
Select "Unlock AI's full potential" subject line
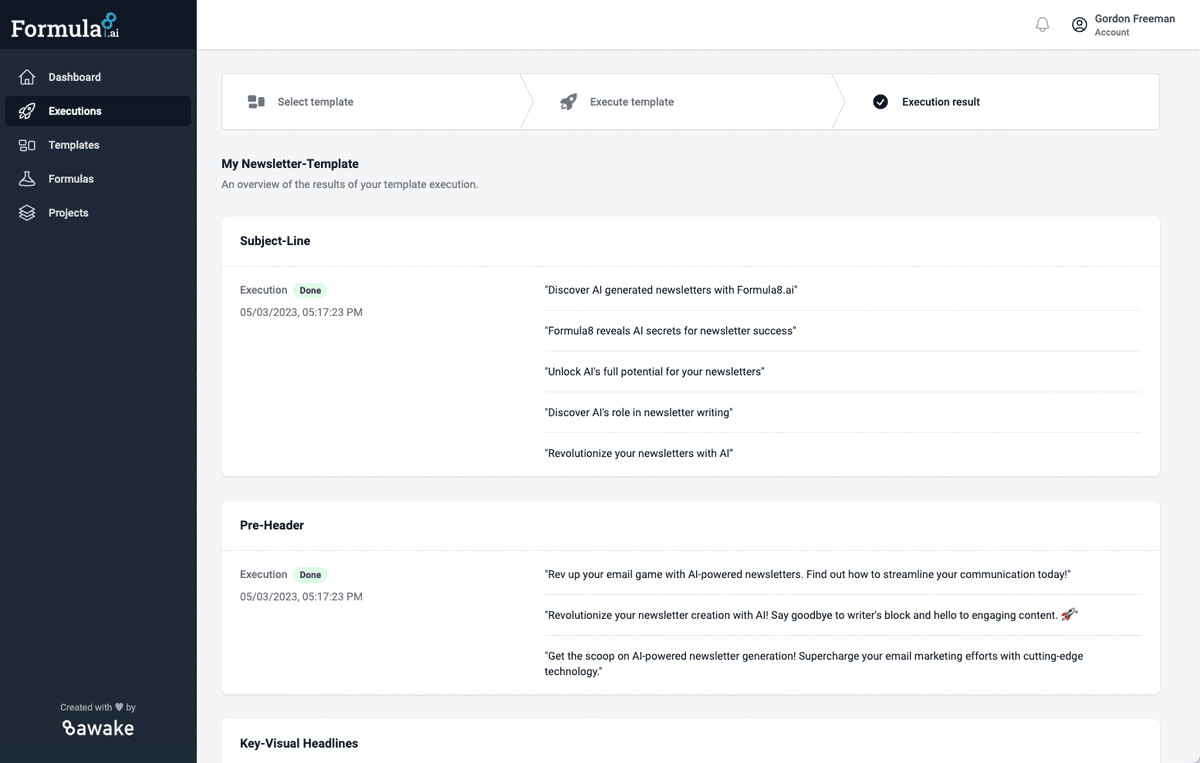[x=654, y=372]
